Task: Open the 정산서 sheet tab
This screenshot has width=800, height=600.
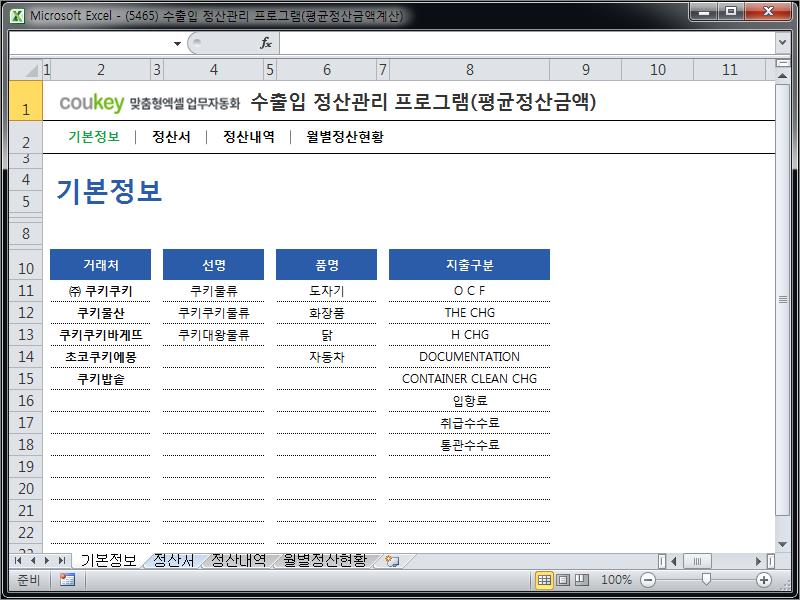Action: 173,561
